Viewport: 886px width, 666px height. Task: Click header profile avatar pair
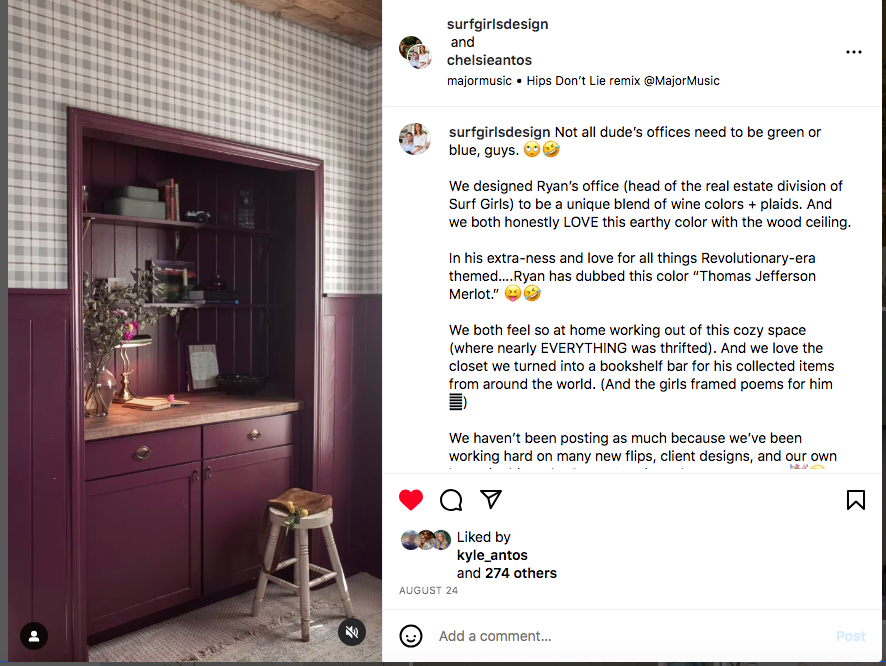point(415,53)
